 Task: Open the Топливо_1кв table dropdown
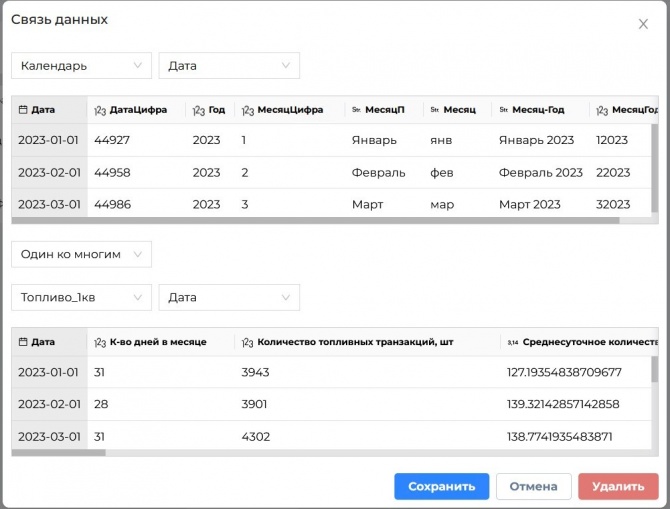click(x=81, y=297)
